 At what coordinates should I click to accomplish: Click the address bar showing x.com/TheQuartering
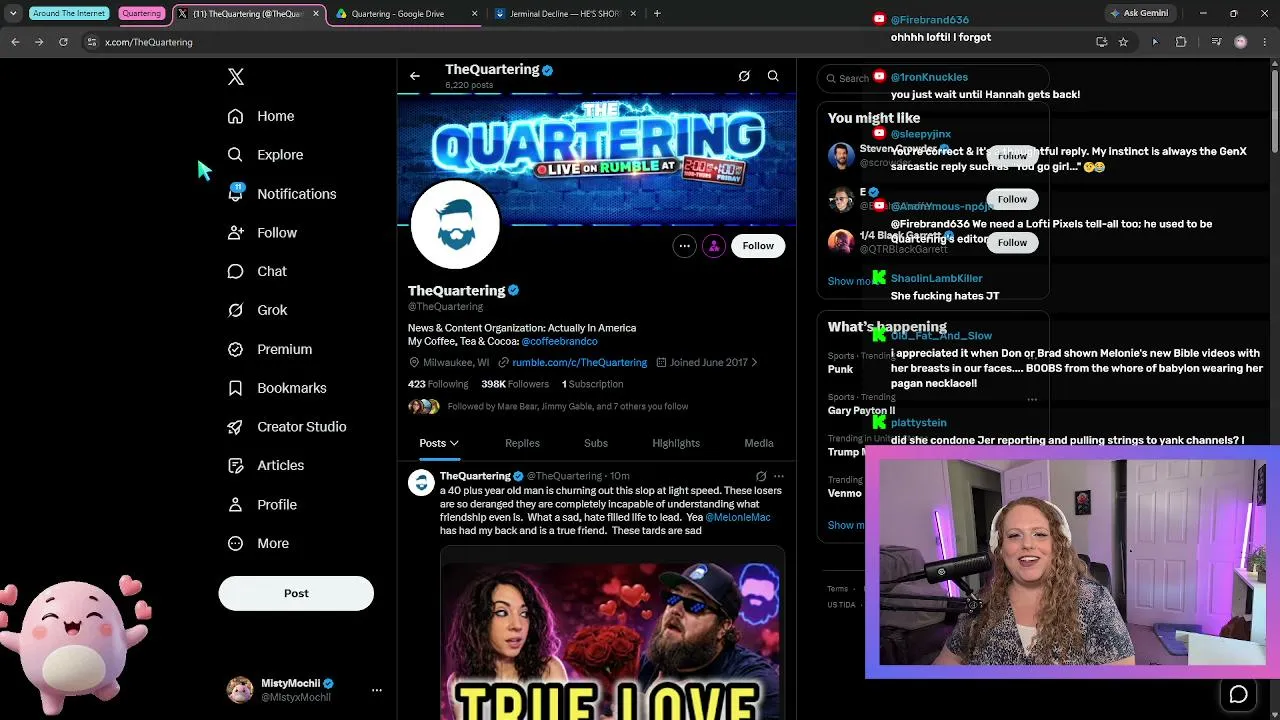590,42
